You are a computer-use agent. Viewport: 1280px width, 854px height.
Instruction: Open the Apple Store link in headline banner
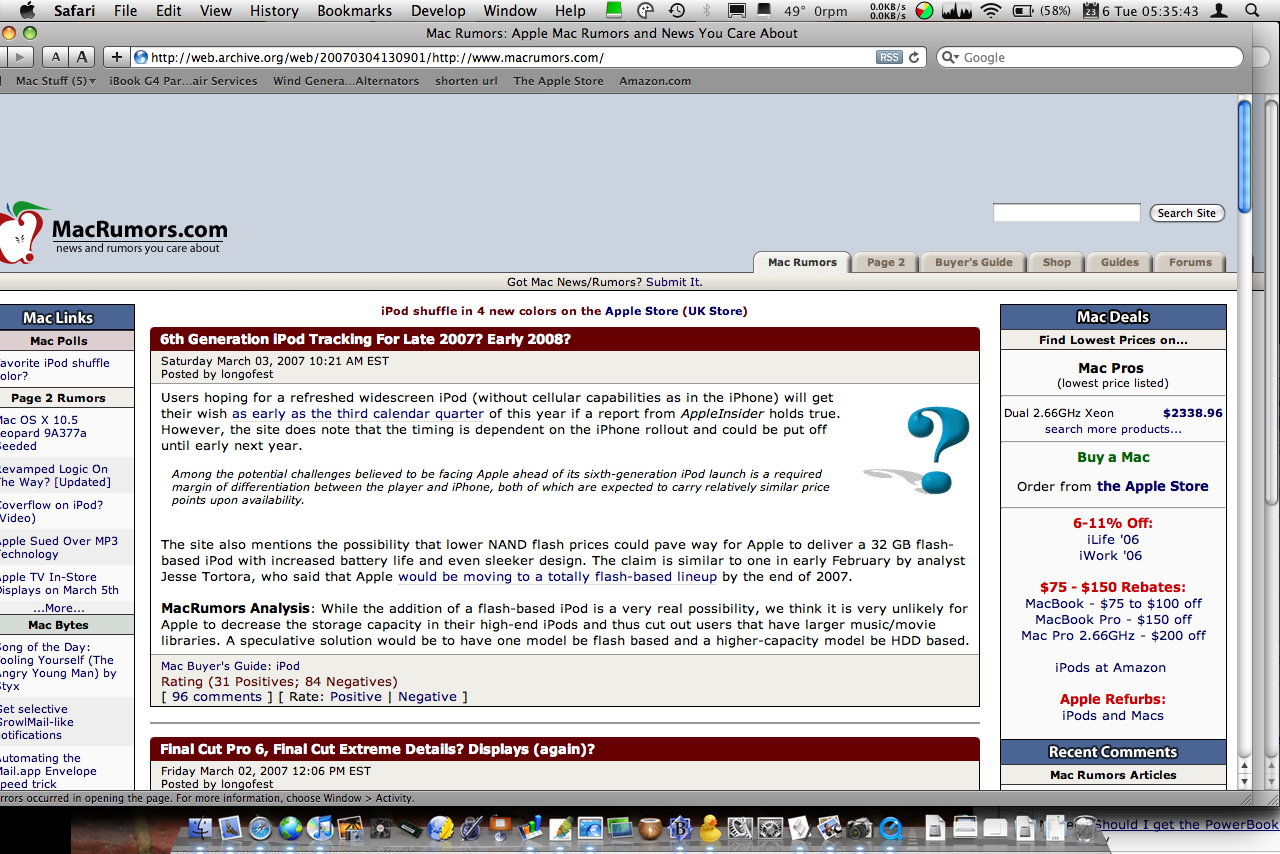click(641, 311)
